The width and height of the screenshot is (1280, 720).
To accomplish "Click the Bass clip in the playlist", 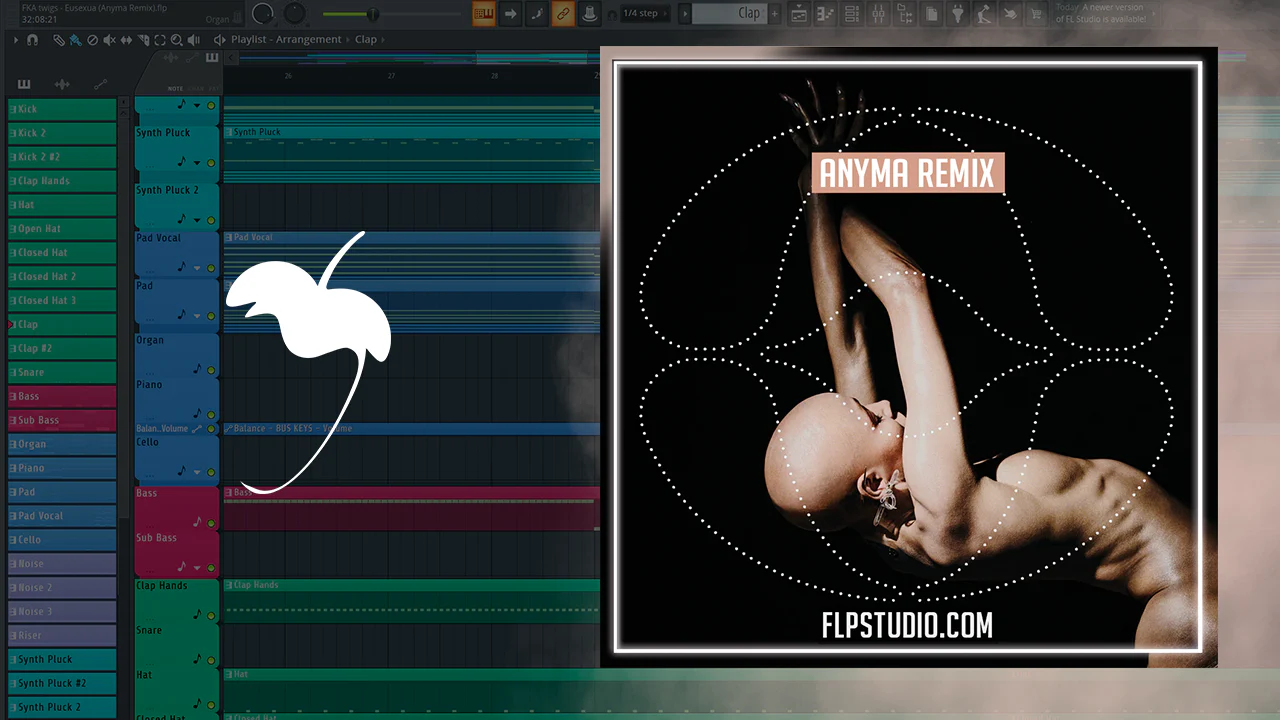I will point(411,508).
